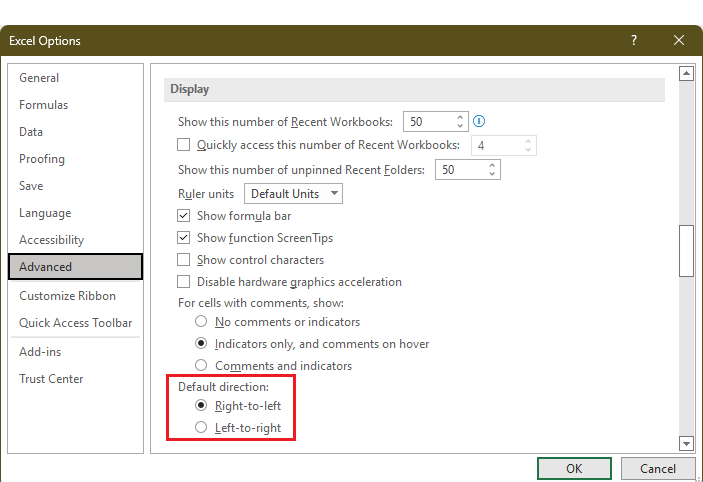This screenshot has height=482, width=703.
Task: Click the scroll up arrow
Action: pos(686,74)
